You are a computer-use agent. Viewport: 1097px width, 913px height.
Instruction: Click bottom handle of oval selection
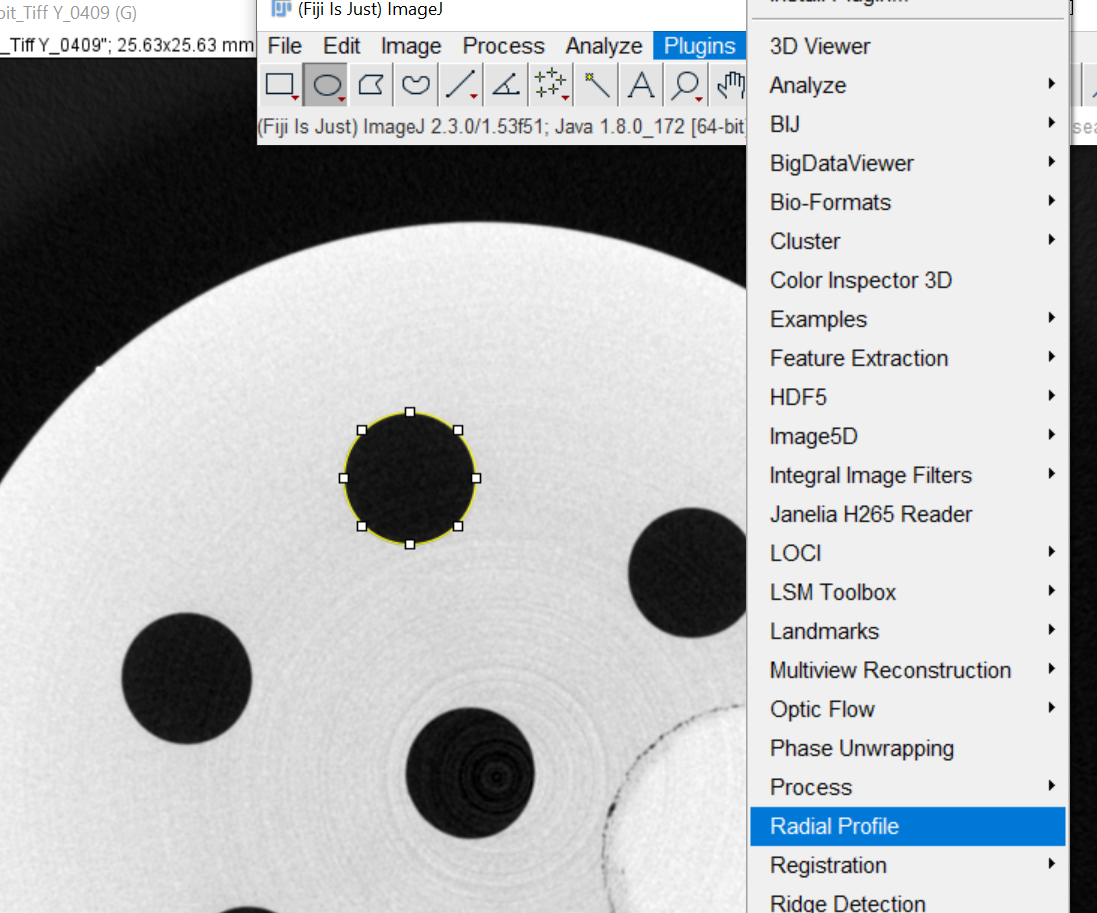point(410,544)
